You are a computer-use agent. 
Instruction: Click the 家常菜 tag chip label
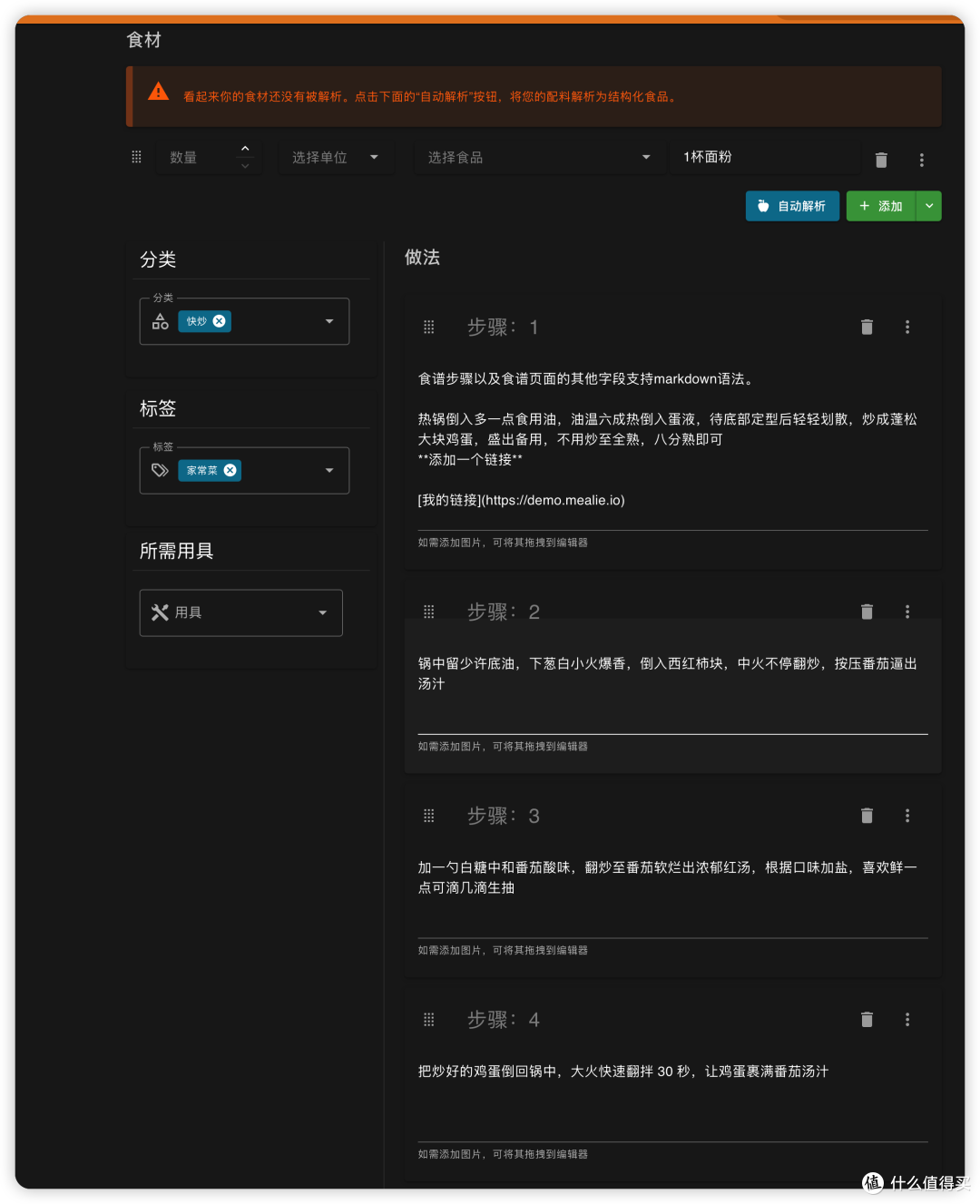(201, 470)
